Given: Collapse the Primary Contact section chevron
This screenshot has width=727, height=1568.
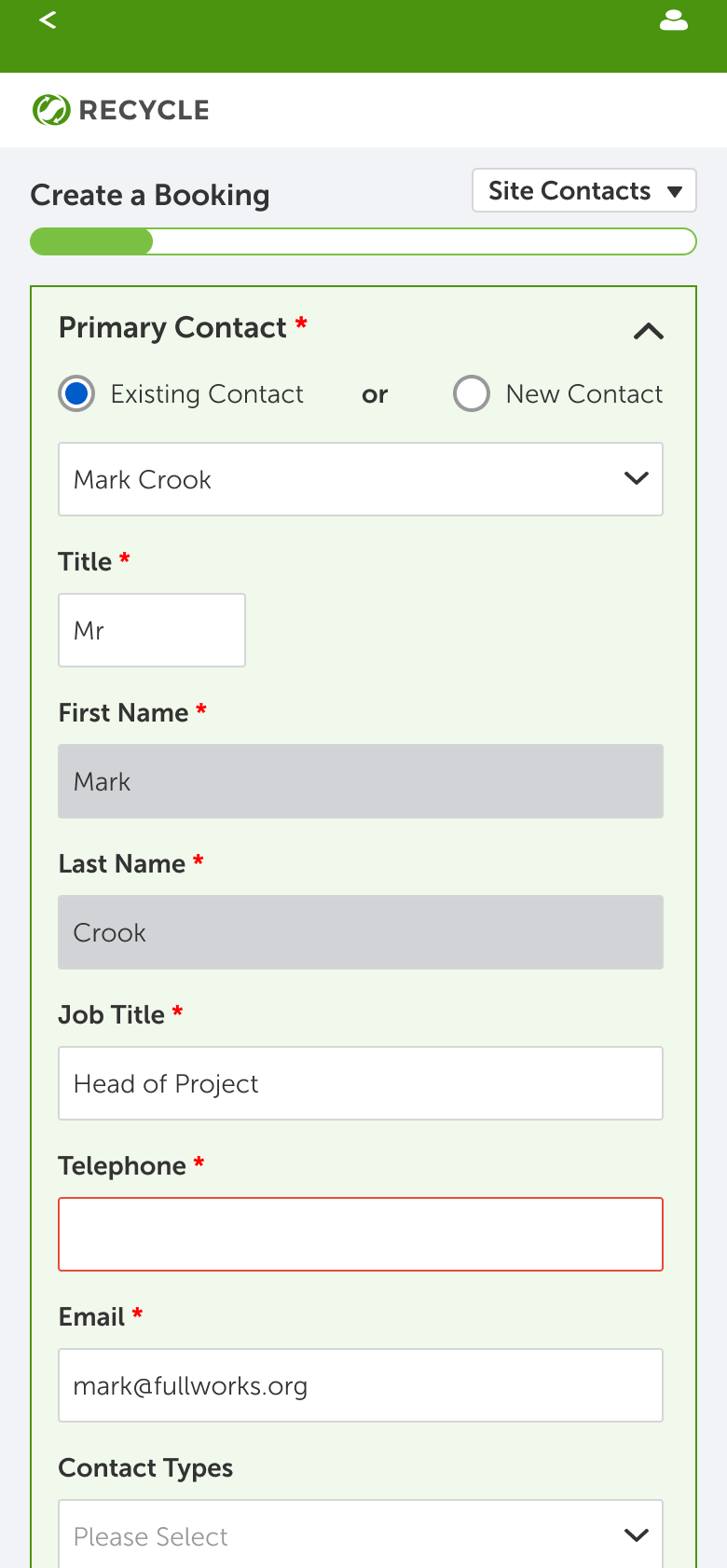Looking at the screenshot, I should pyautogui.click(x=649, y=331).
